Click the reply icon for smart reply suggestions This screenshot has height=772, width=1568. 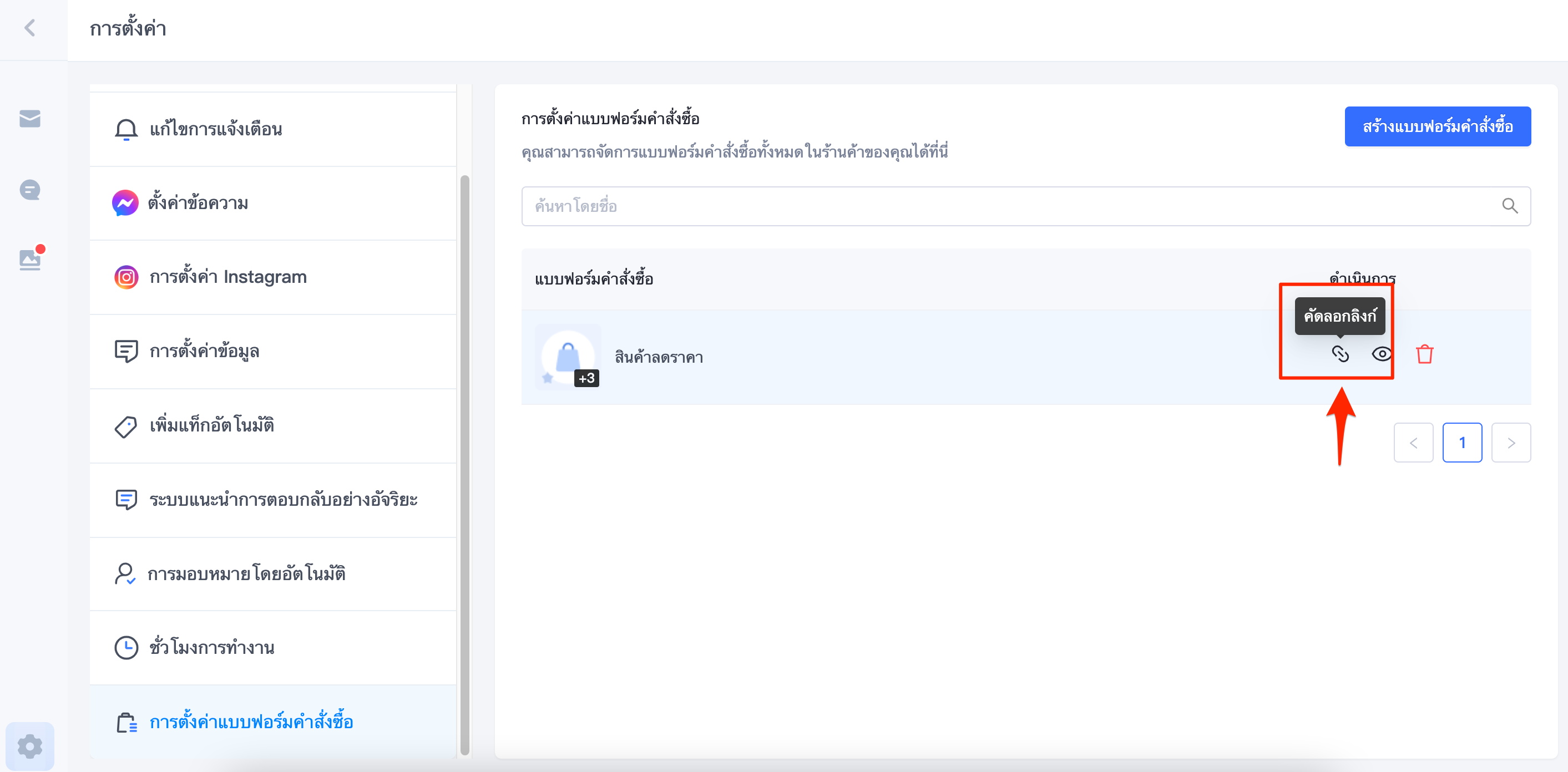click(x=126, y=500)
